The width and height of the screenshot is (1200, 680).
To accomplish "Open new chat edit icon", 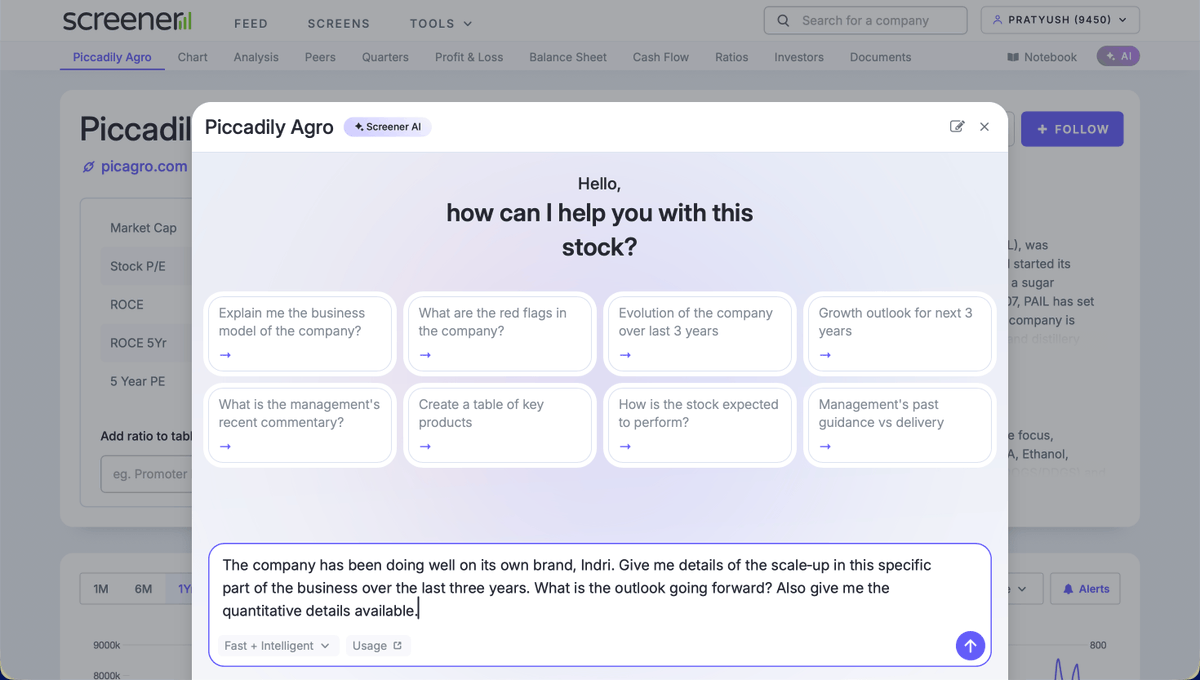I will pos(957,127).
